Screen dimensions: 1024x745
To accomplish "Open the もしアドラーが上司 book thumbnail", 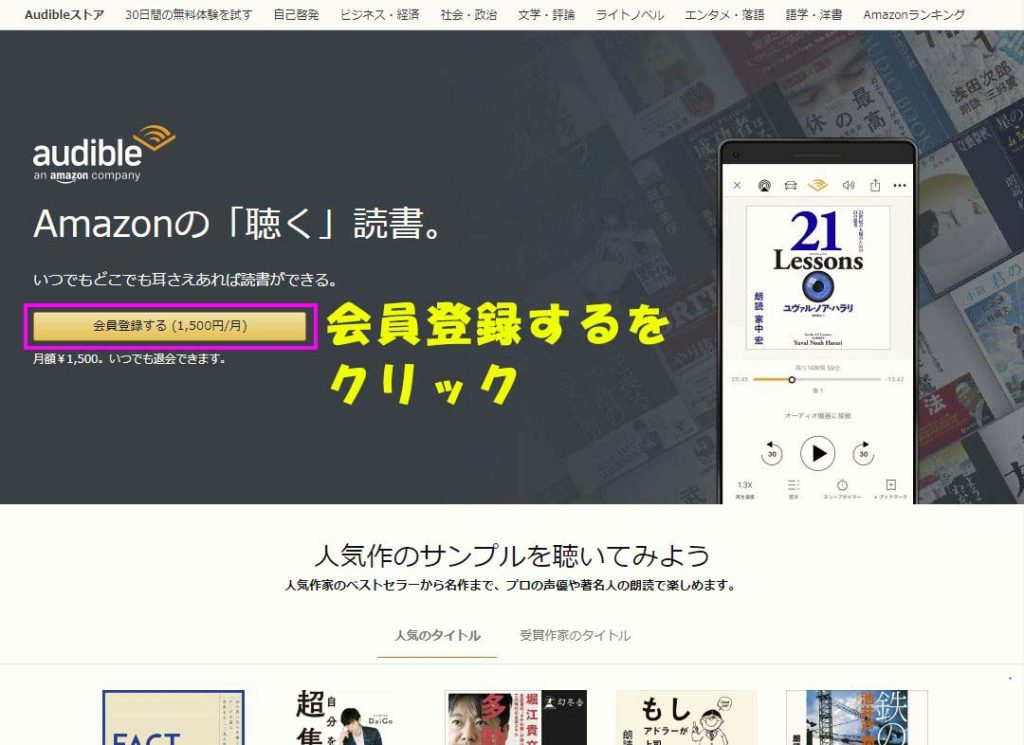I will 686,718.
